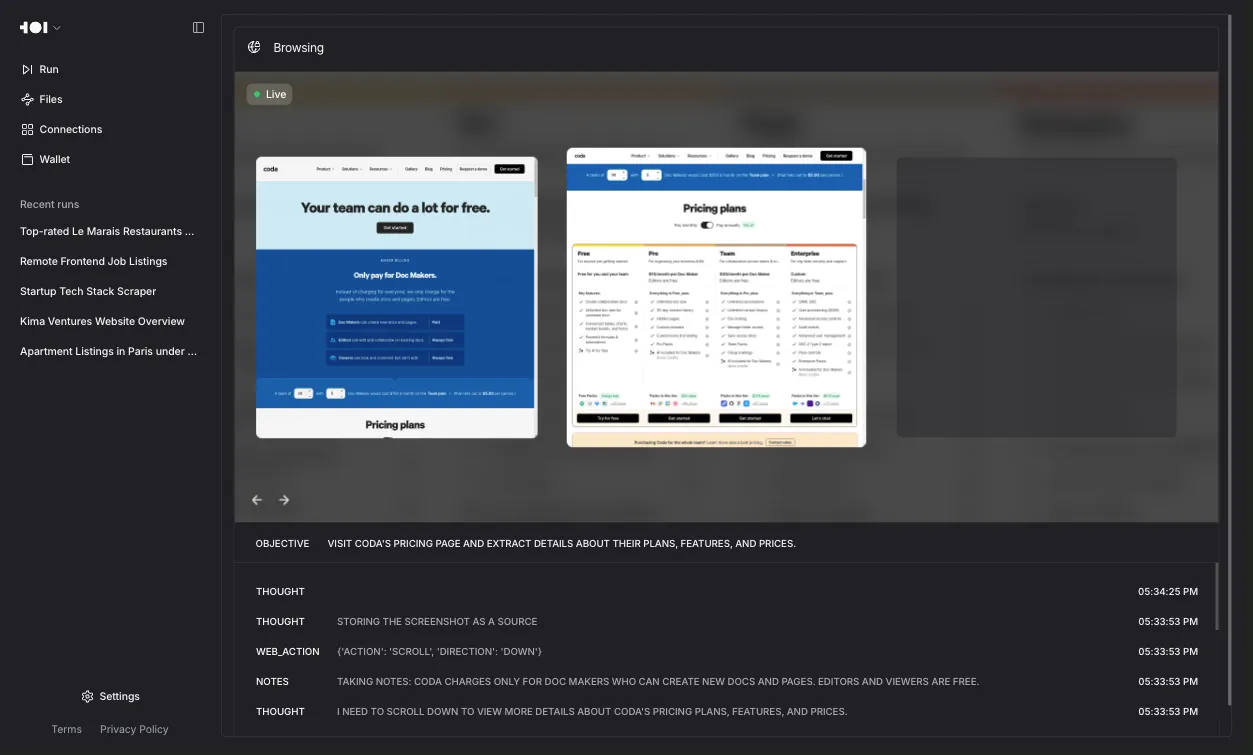
Task: Click the Files icon in the sidebar
Action: 27,99
